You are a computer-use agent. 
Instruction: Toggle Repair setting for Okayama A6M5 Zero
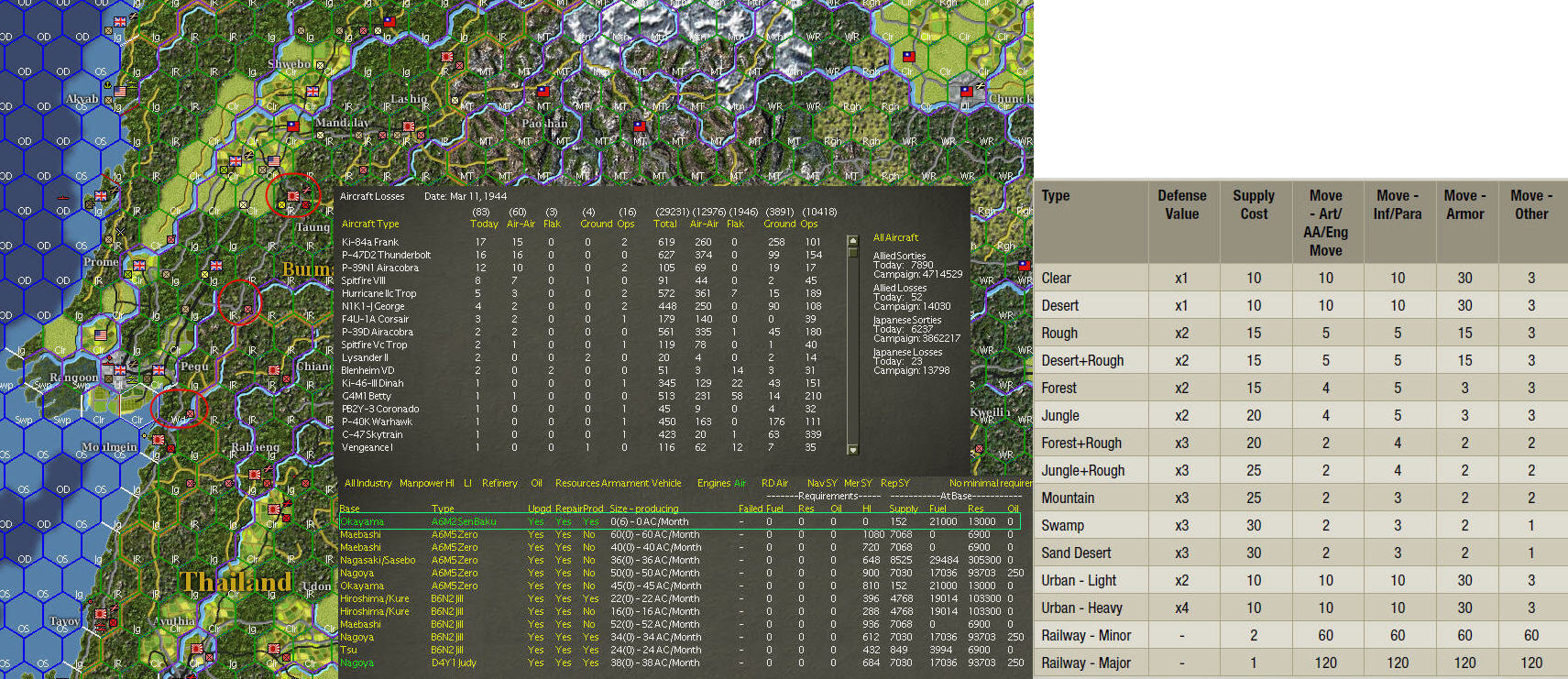coord(564,586)
